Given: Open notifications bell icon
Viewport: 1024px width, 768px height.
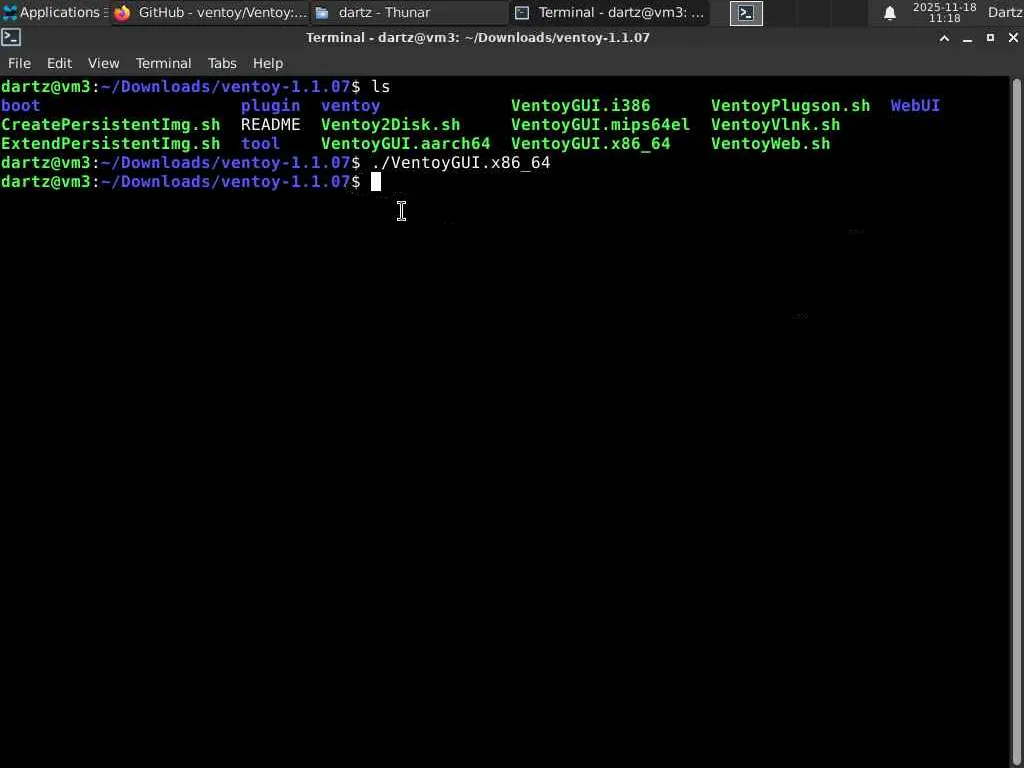Looking at the screenshot, I should 889,13.
